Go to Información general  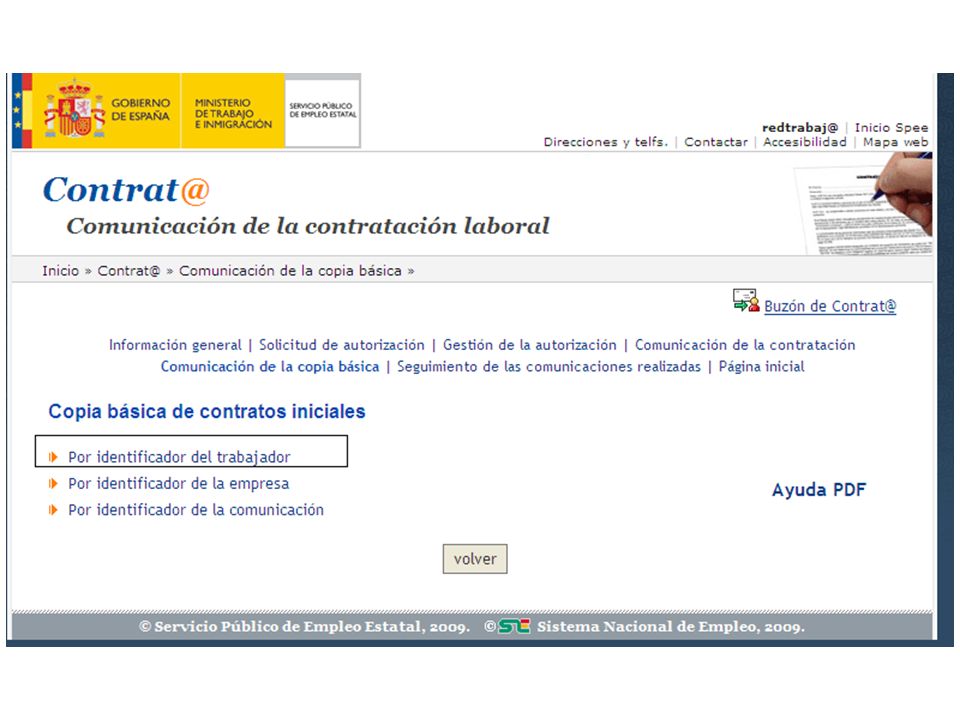[x=175, y=345]
